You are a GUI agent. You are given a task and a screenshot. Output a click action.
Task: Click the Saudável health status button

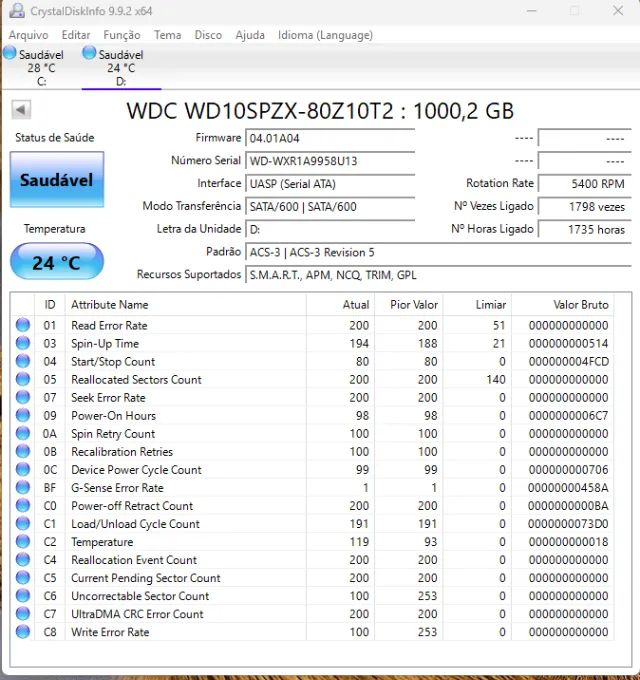point(57,180)
